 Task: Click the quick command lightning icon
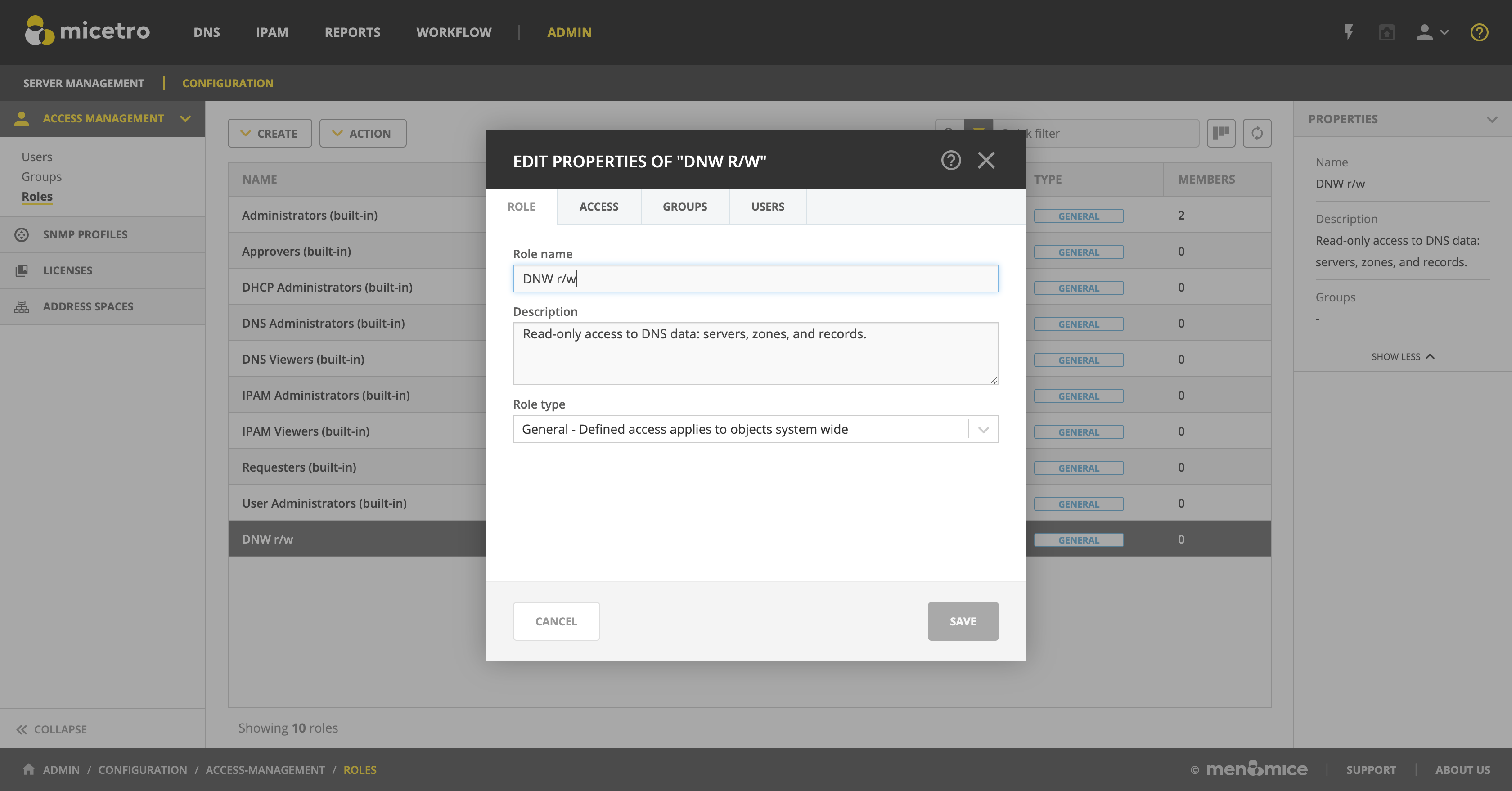[x=1349, y=32]
